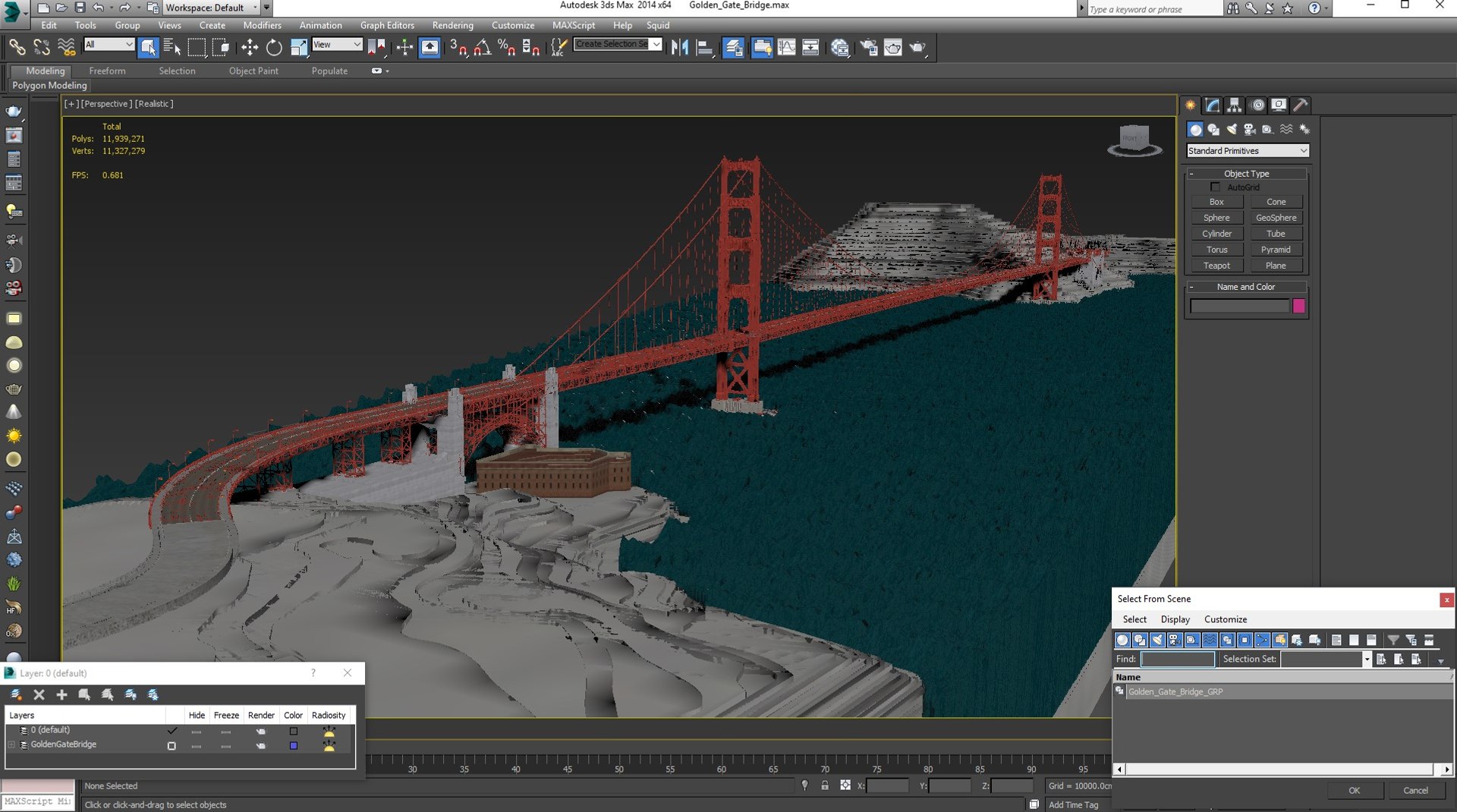The width and height of the screenshot is (1457, 812).
Task: Click the Align tool icon
Action: (705, 47)
